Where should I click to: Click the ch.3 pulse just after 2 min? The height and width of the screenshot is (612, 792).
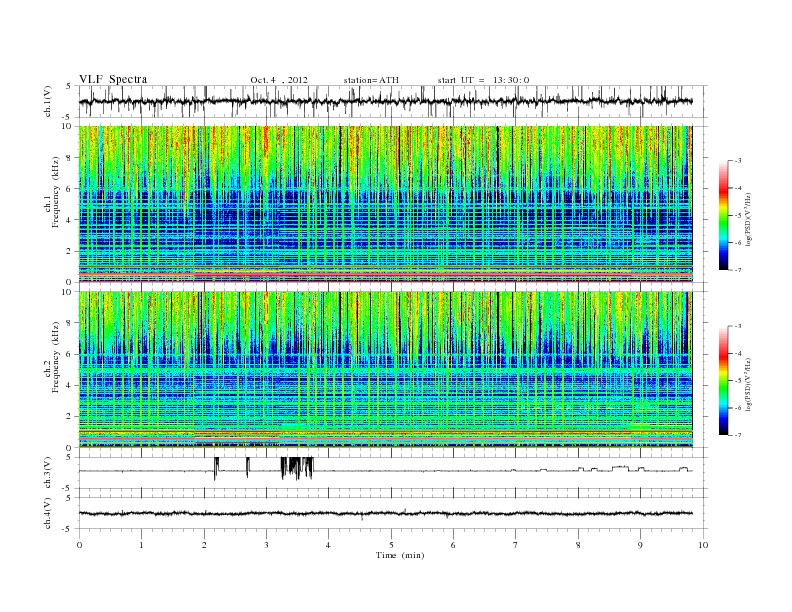click(216, 468)
